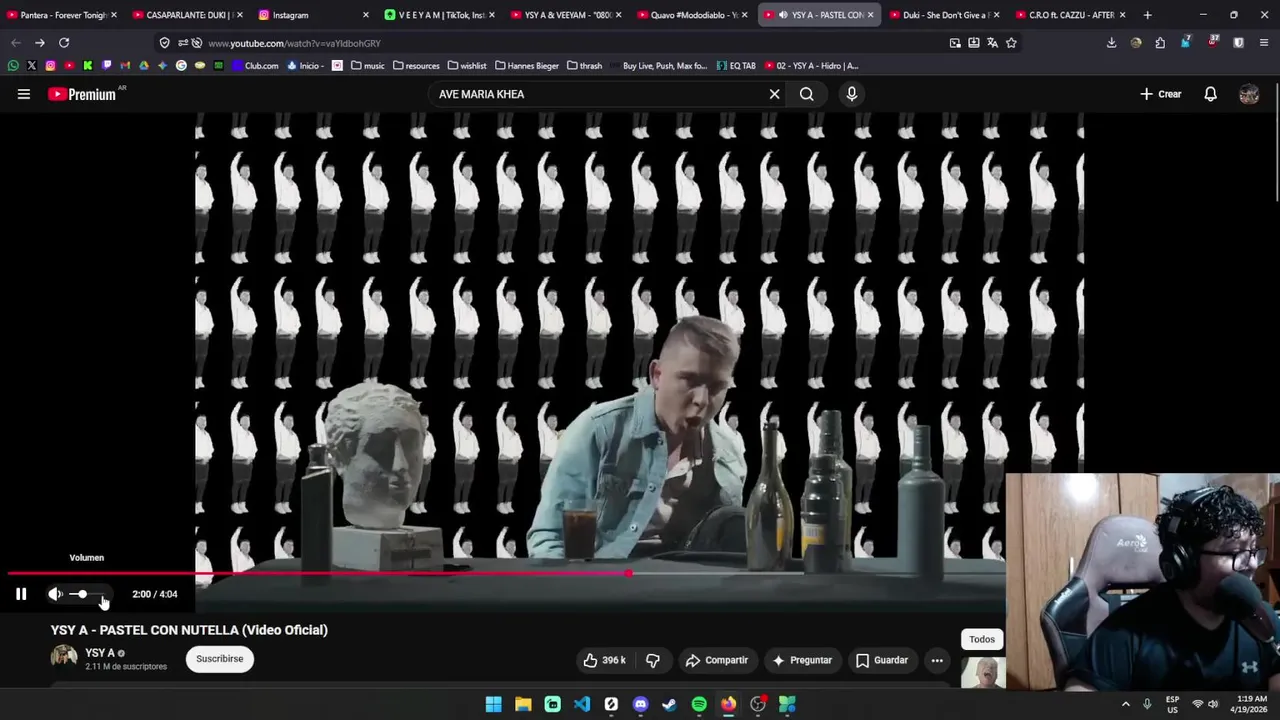The width and height of the screenshot is (1280, 720).
Task: Go to YouTube Premium home logo
Action: pyautogui.click(x=82, y=94)
